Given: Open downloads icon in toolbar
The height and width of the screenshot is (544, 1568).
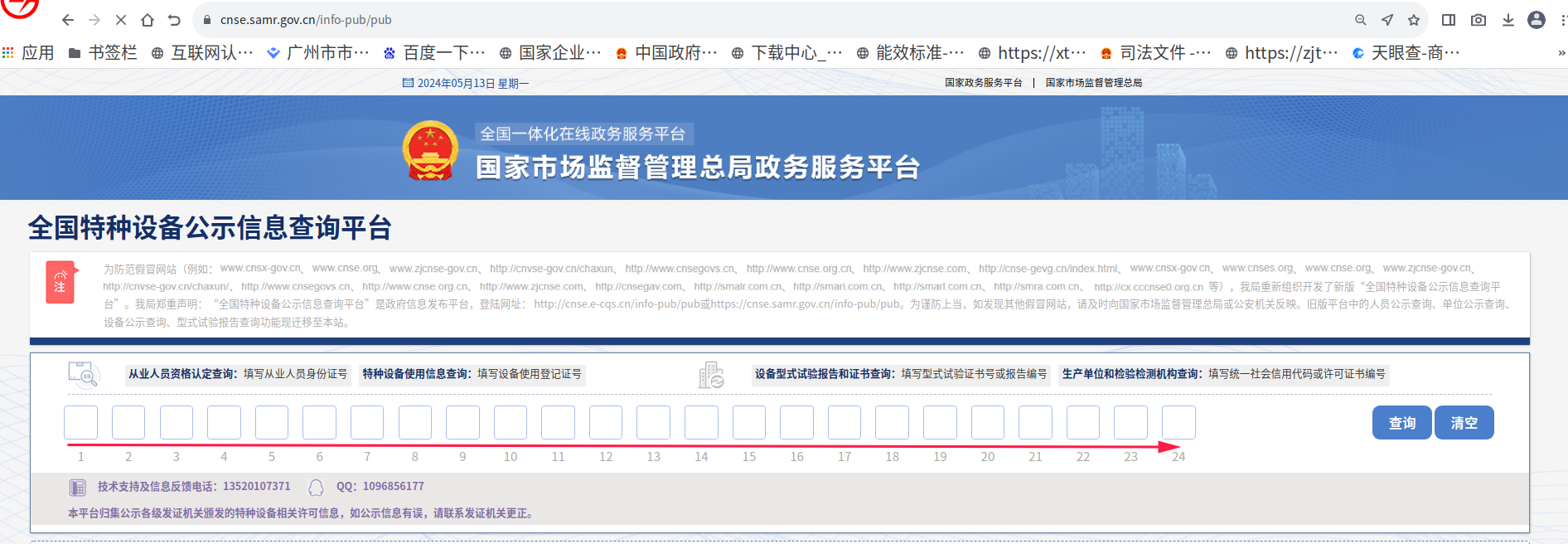Looking at the screenshot, I should point(1508,20).
